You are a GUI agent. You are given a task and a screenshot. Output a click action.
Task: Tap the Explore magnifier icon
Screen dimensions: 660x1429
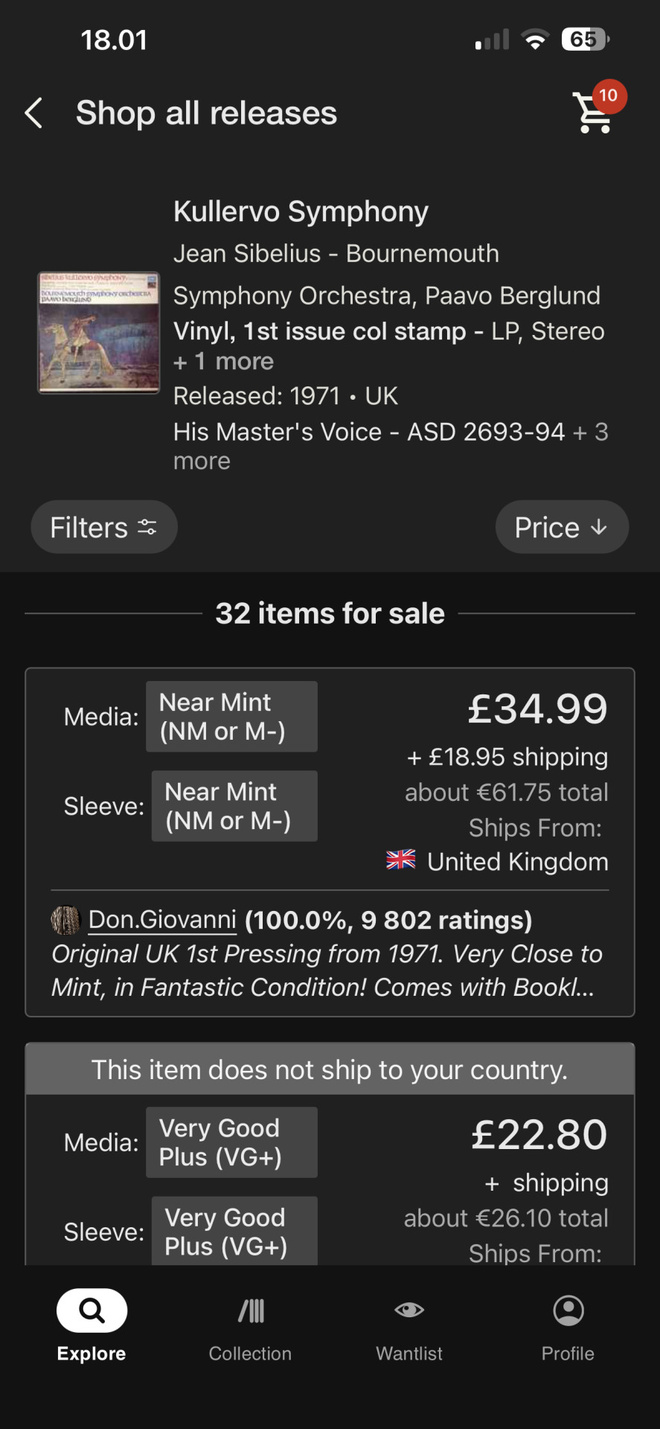(x=91, y=1310)
